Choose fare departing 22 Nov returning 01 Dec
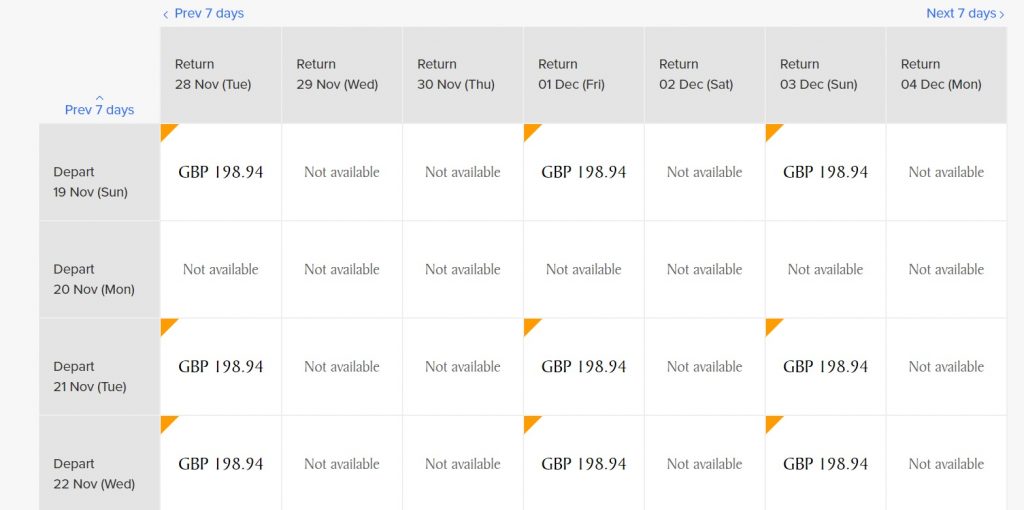Screen dimensions: 1024x510 (584, 463)
